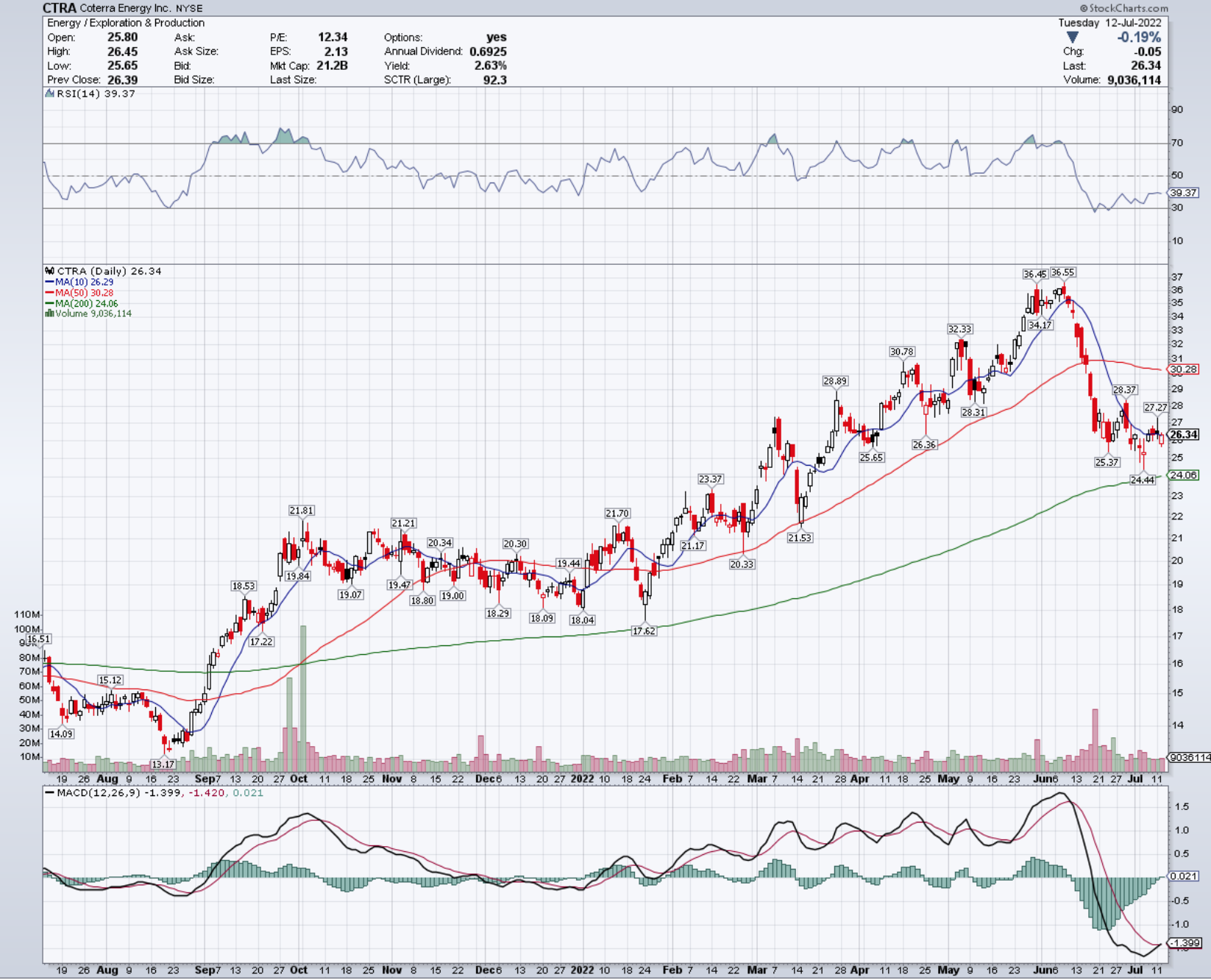Viewport: 1211px width, 980px height.
Task: Click the MA(10) 26.29 legend entry
Action: tap(79, 282)
